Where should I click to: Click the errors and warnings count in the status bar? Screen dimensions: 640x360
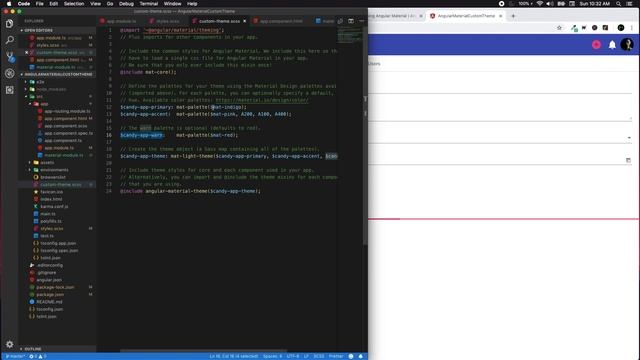coord(38,356)
